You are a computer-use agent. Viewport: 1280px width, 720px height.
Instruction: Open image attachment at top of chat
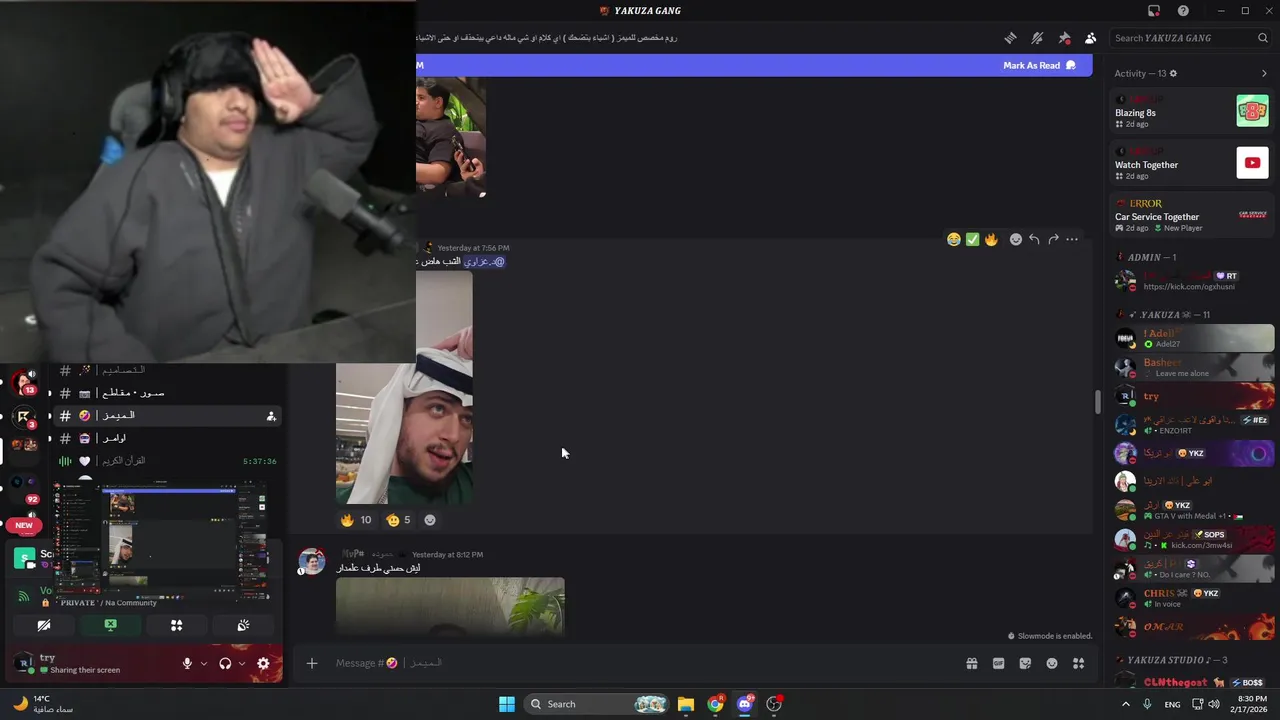tap(451, 137)
